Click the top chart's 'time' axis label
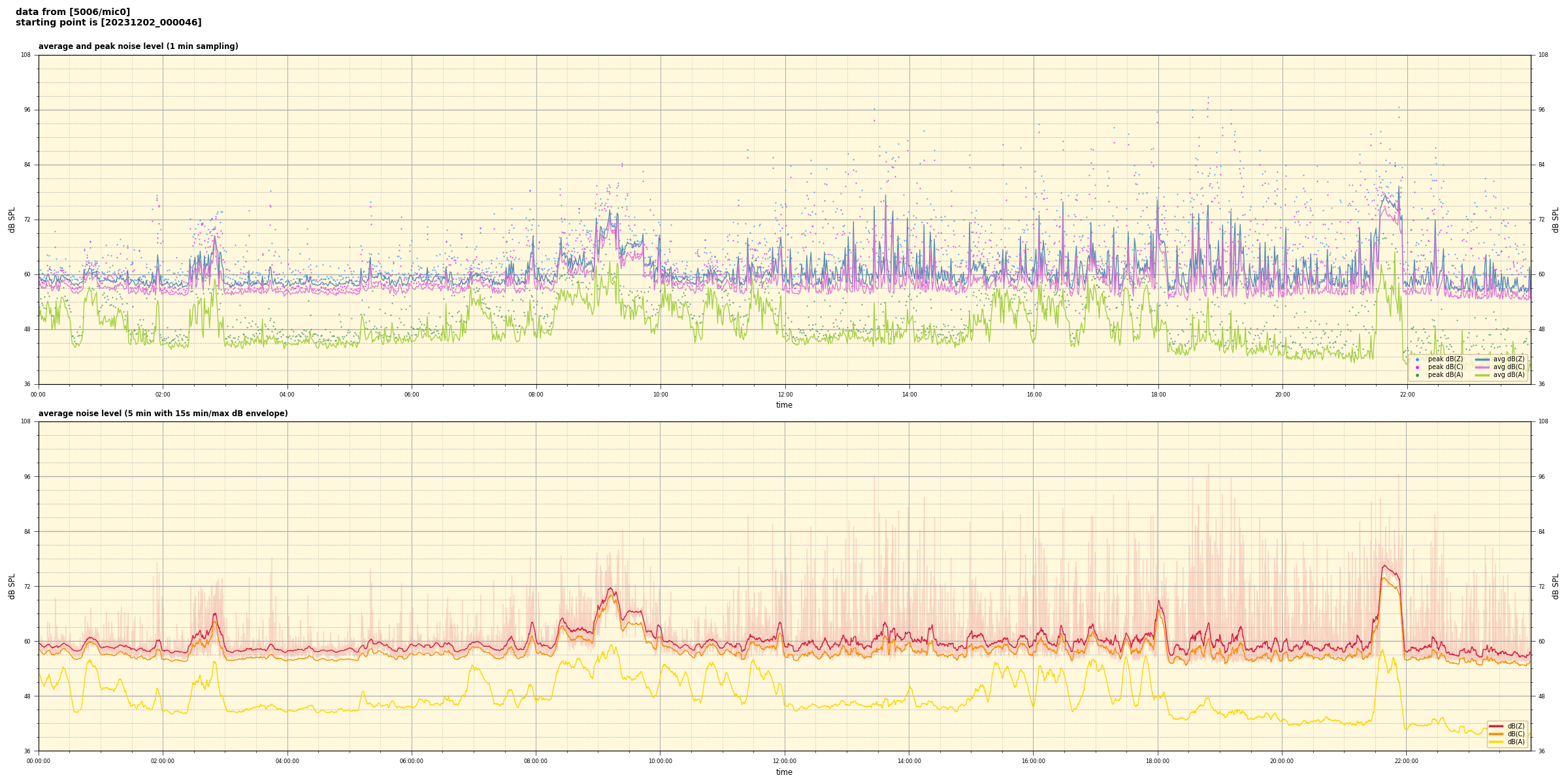This screenshot has height=784, width=1568. [784, 405]
